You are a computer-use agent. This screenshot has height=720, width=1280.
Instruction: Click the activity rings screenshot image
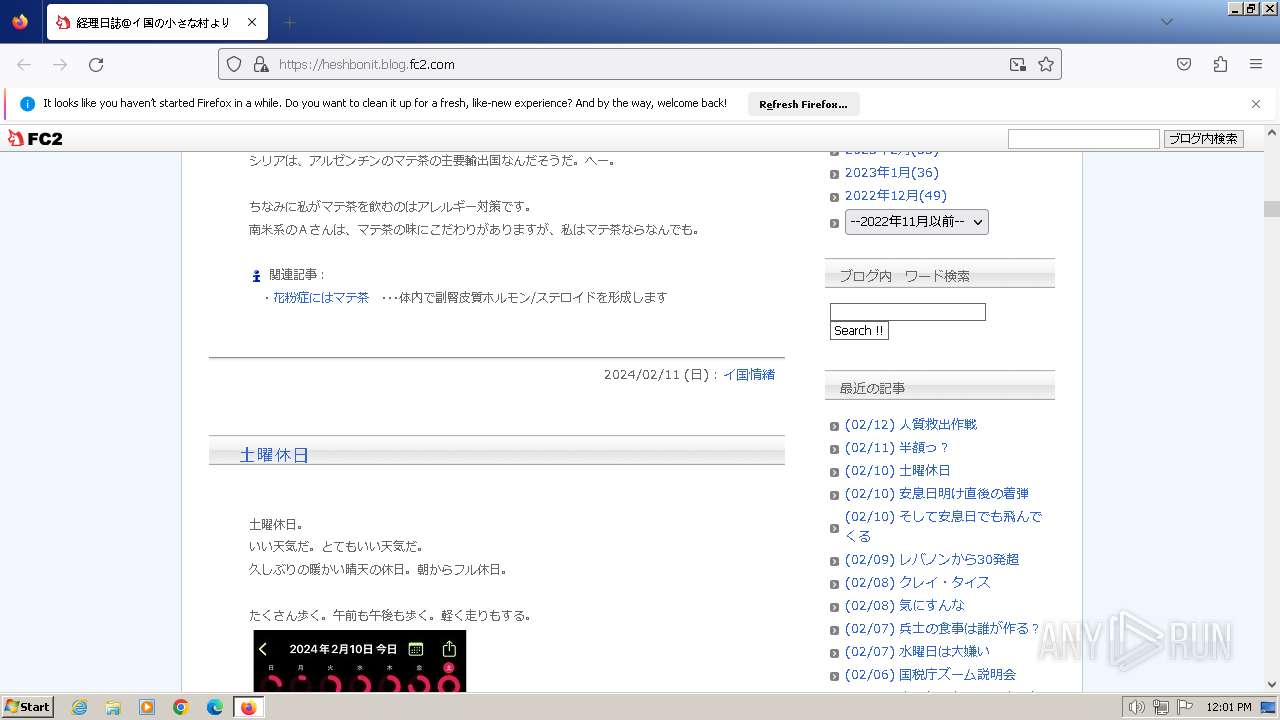(x=359, y=661)
